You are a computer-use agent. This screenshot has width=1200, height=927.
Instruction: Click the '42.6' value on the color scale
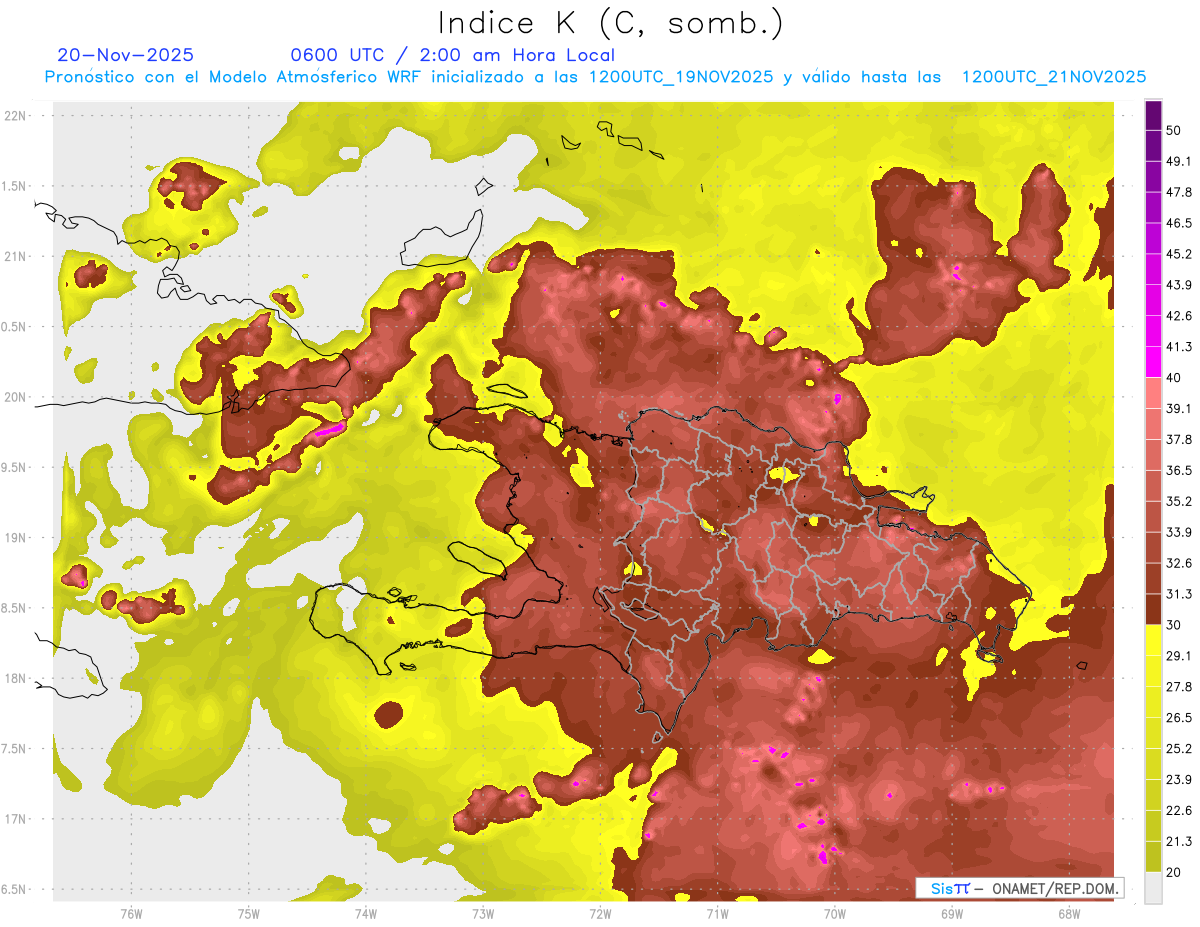1179,316
